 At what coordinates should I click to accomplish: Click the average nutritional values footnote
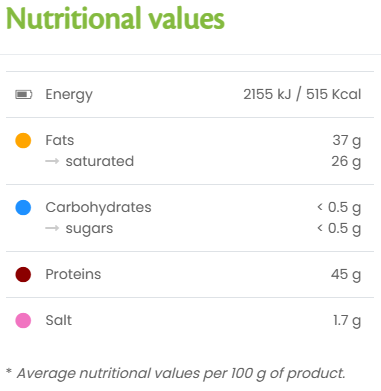pos(176,374)
